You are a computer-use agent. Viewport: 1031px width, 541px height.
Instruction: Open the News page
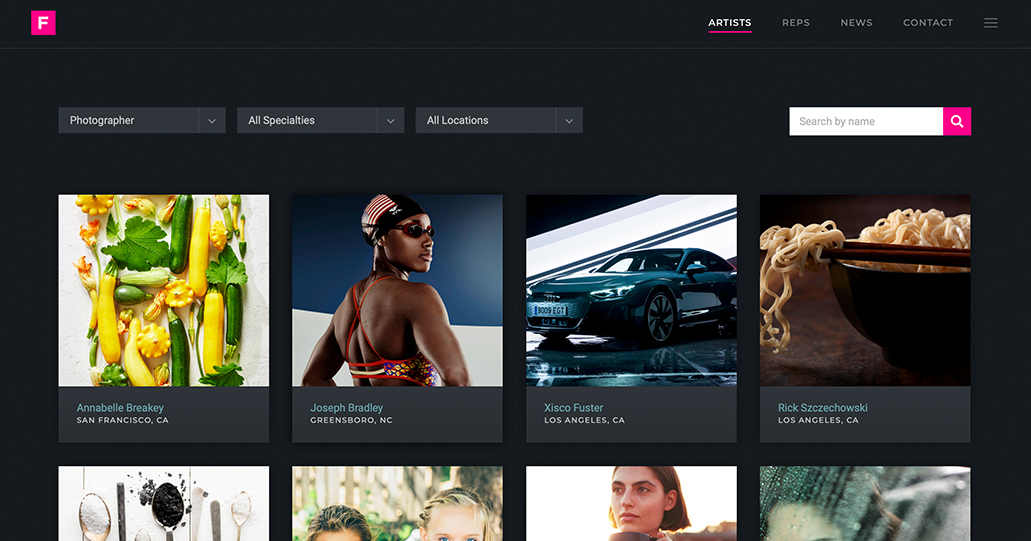(x=856, y=23)
